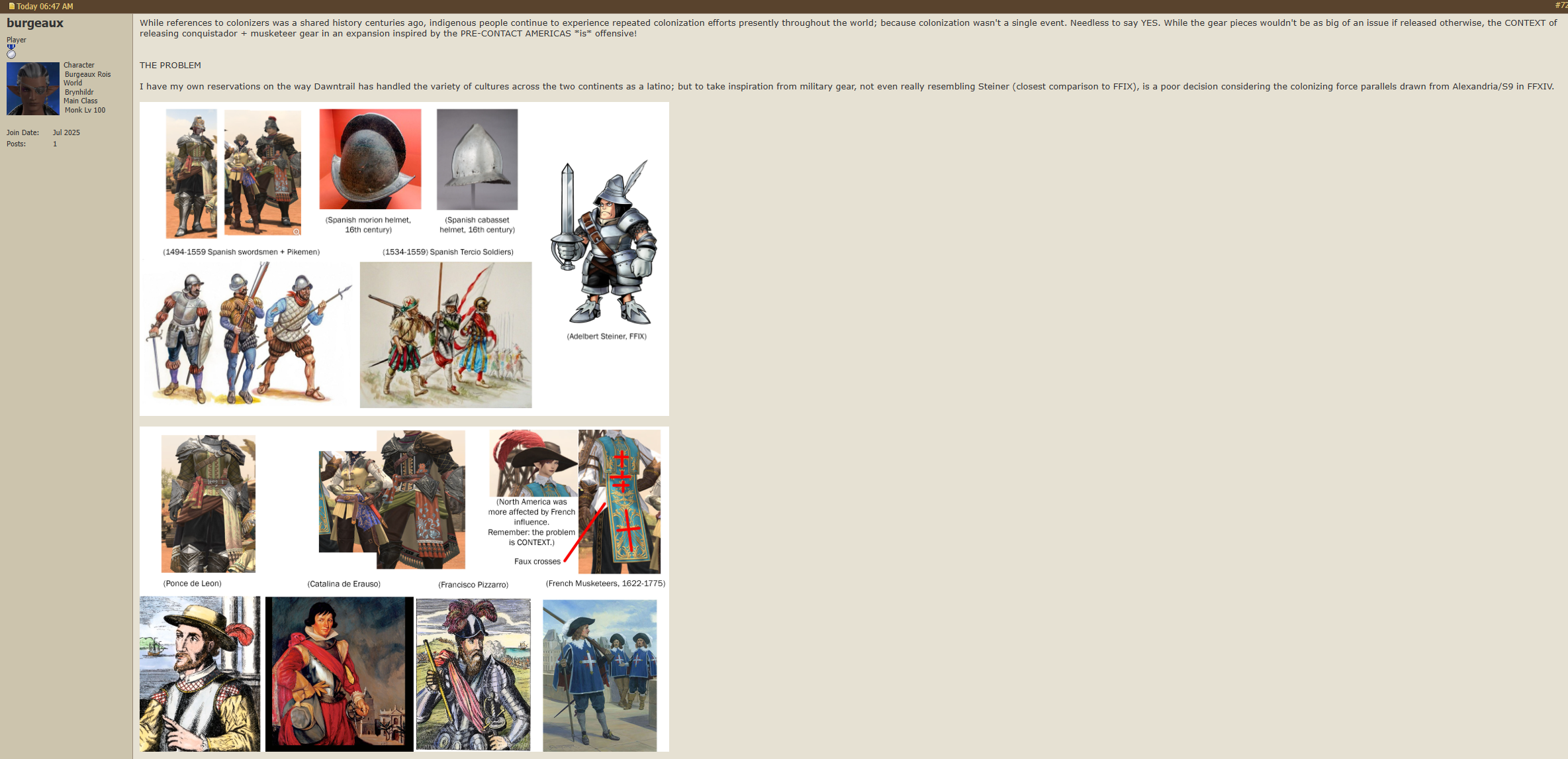Click the '(Adelbert Steiner, FFIX)' caption

pyautogui.click(x=606, y=336)
